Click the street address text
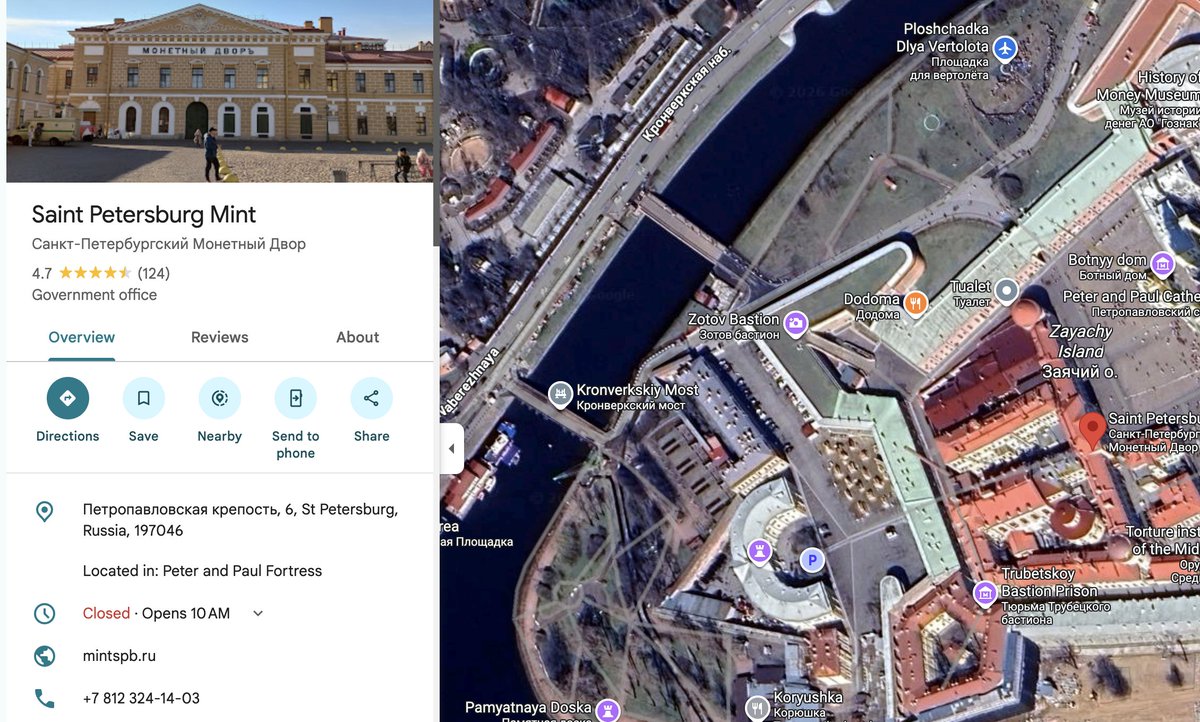1200x722 pixels. tap(240, 520)
